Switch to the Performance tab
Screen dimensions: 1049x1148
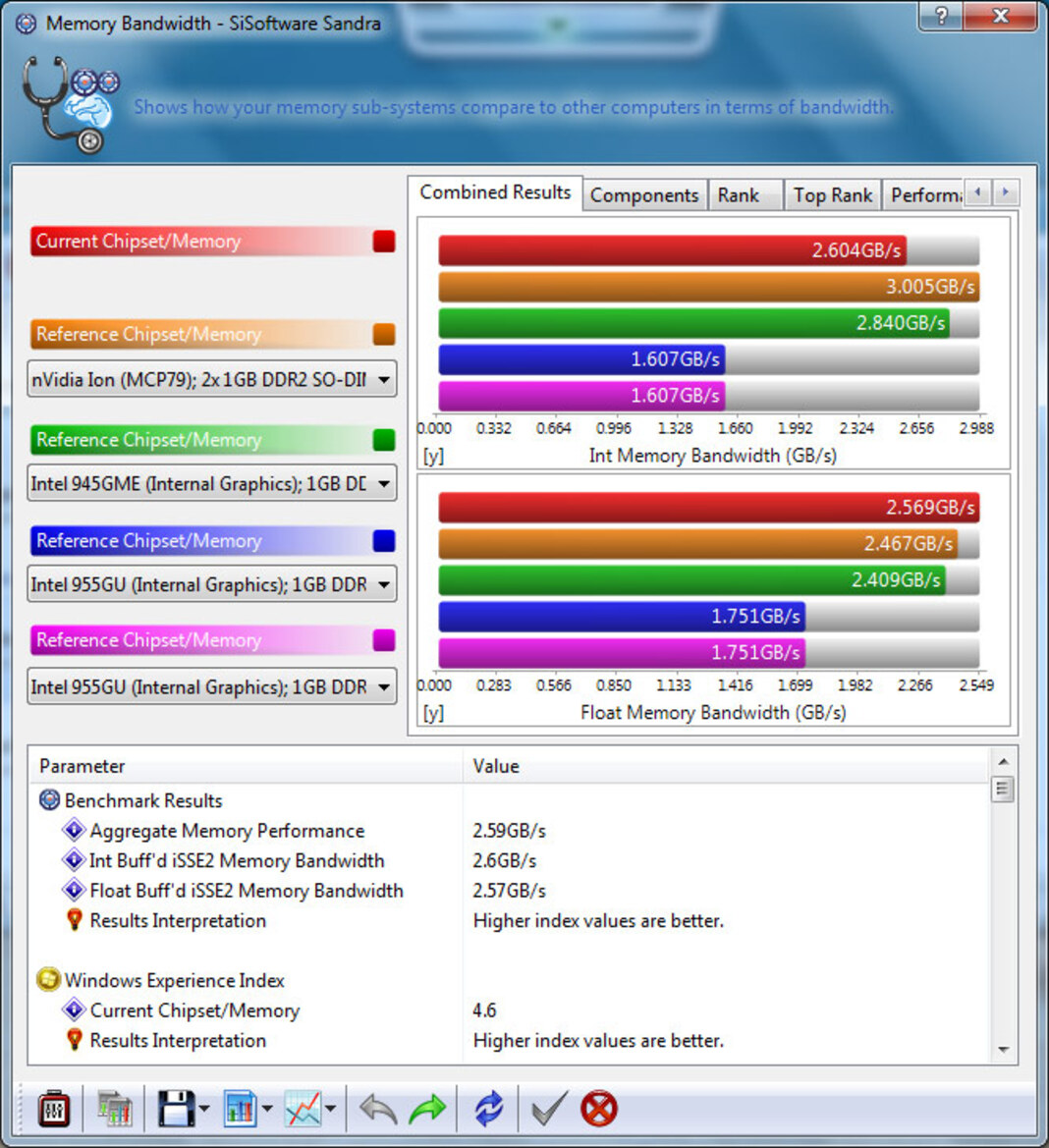[924, 195]
